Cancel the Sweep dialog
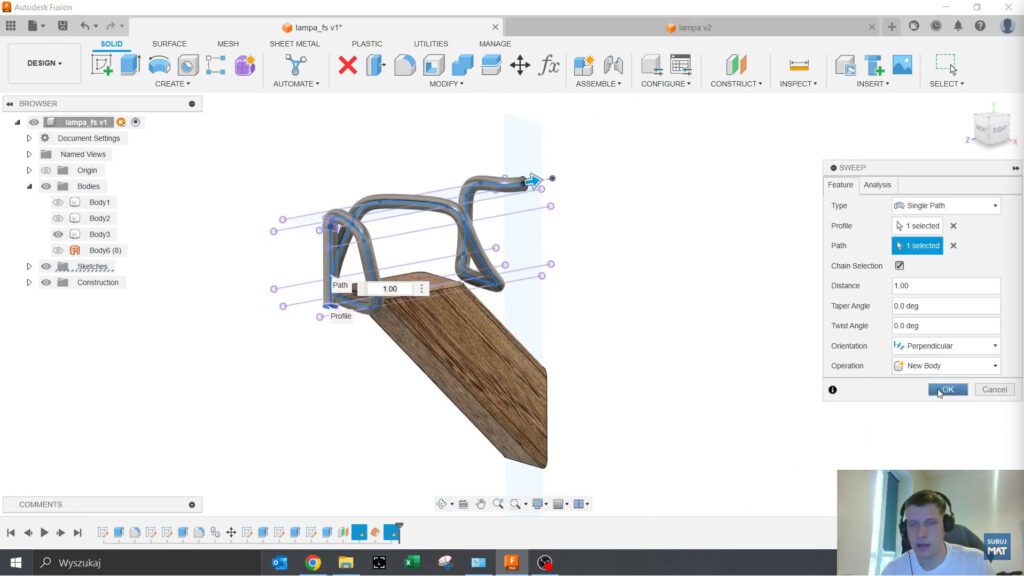This screenshot has height=576, width=1024. point(994,389)
